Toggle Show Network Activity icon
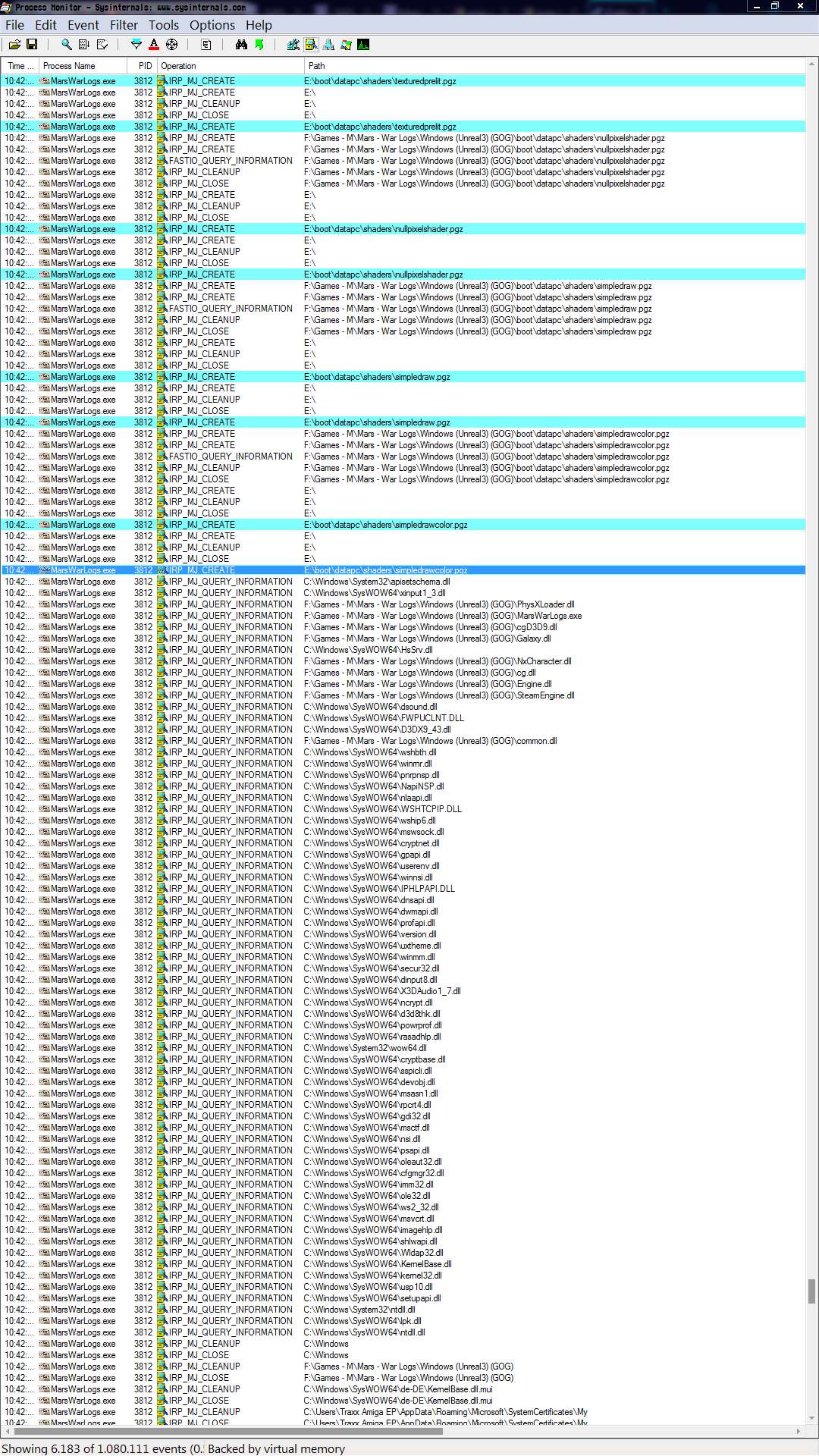 328,45
